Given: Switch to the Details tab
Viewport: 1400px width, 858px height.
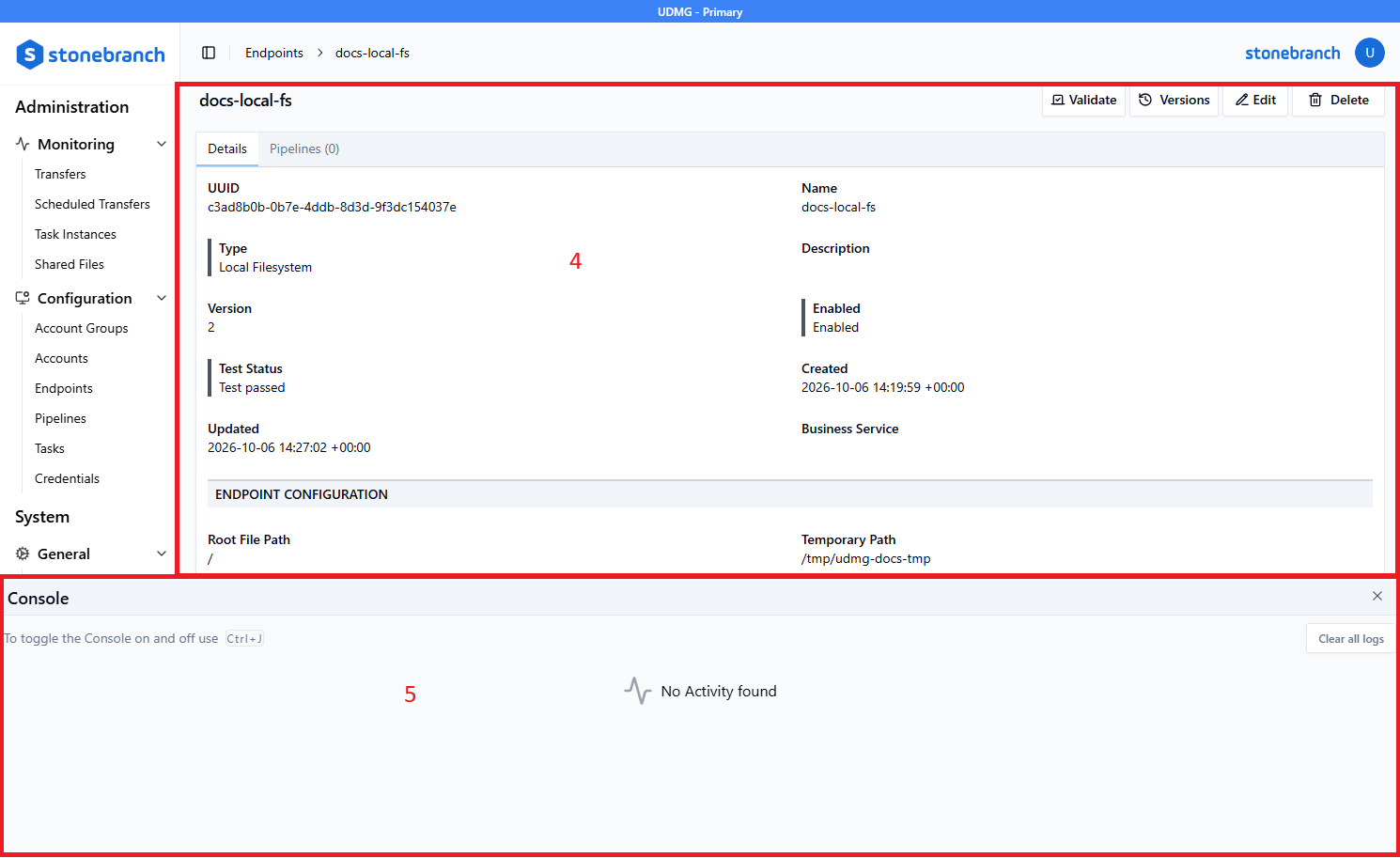Looking at the screenshot, I should (227, 148).
